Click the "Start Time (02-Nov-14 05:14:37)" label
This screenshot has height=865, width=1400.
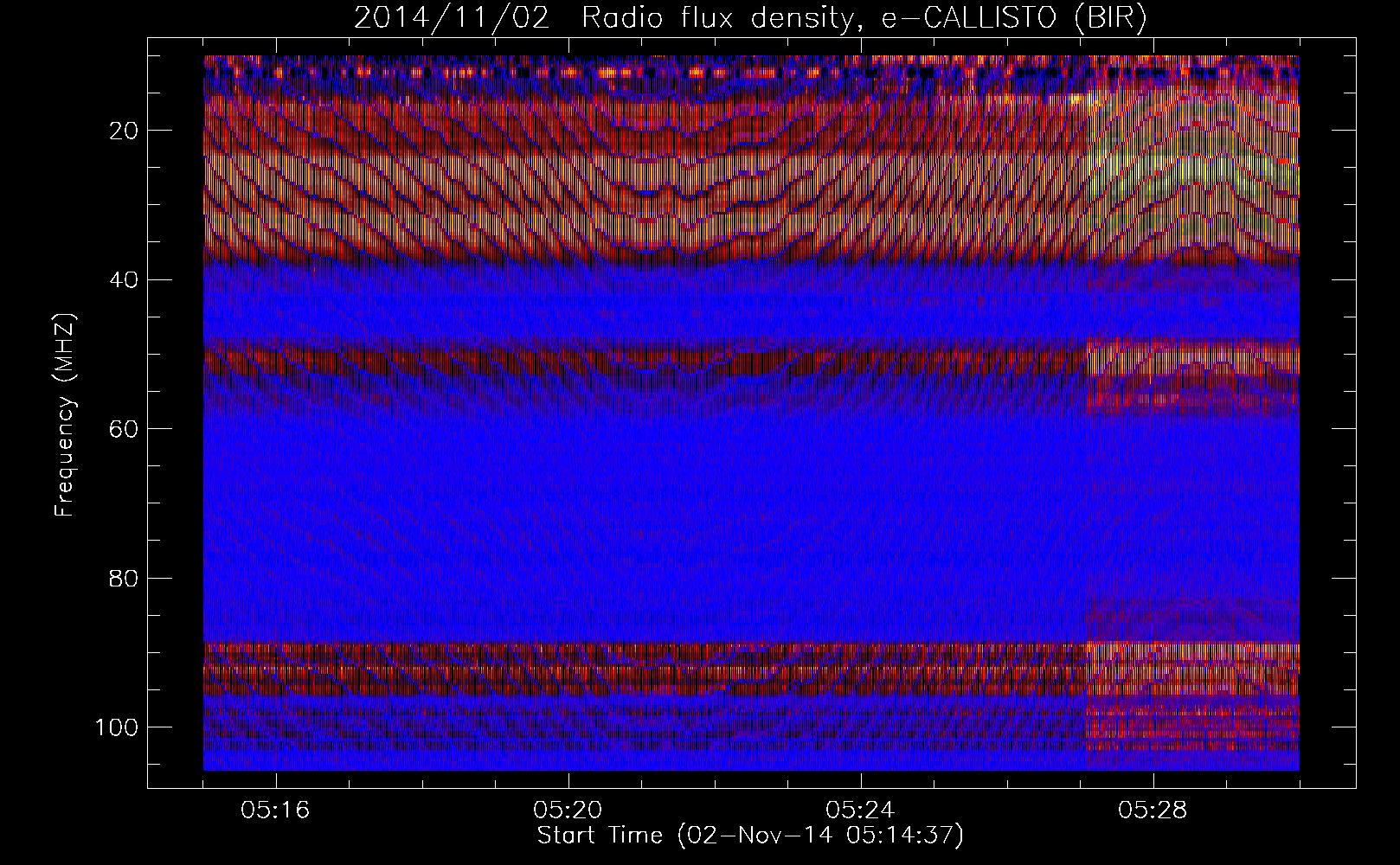tap(750, 836)
